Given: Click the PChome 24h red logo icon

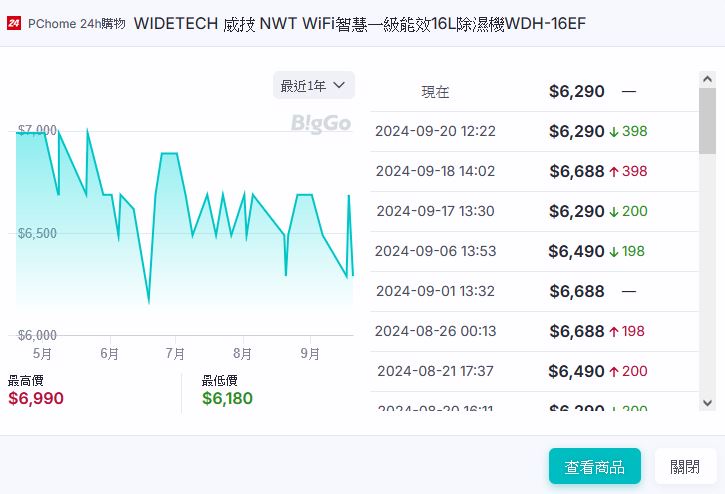Looking at the screenshot, I should point(14,23).
